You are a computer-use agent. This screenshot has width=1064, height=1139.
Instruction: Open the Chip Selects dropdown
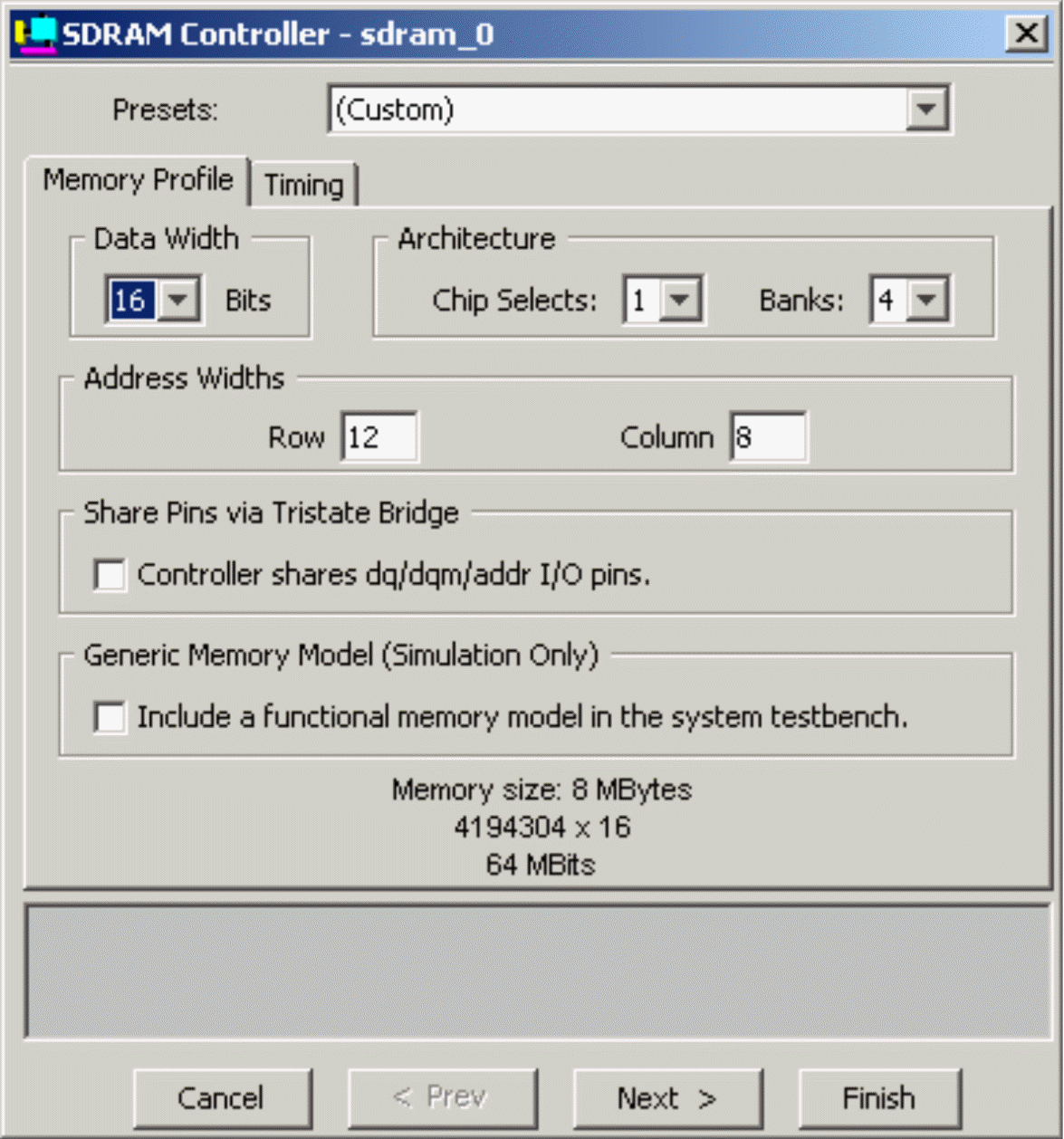click(680, 300)
